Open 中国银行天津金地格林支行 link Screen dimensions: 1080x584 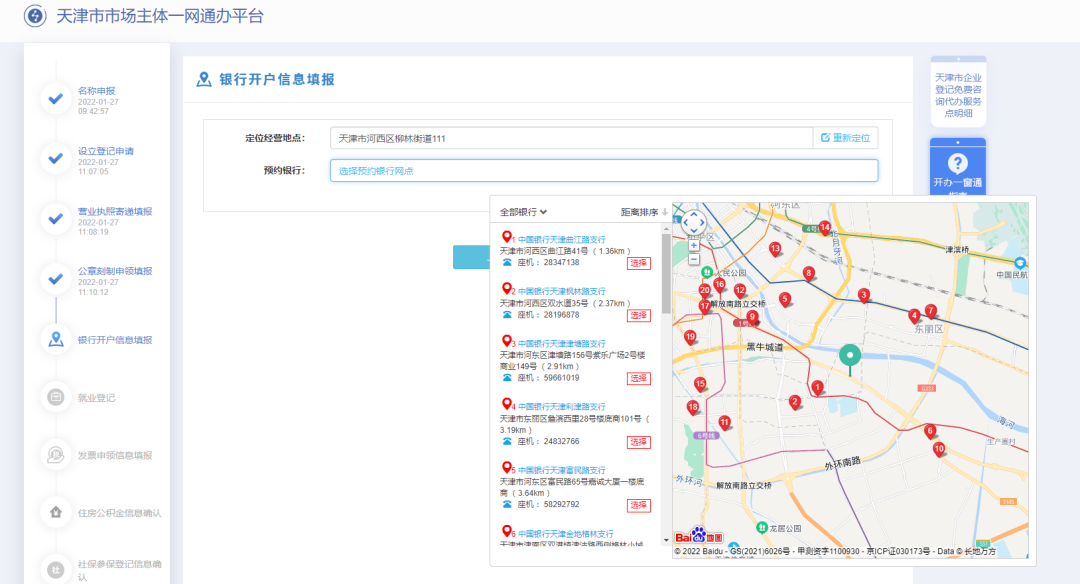(565, 534)
